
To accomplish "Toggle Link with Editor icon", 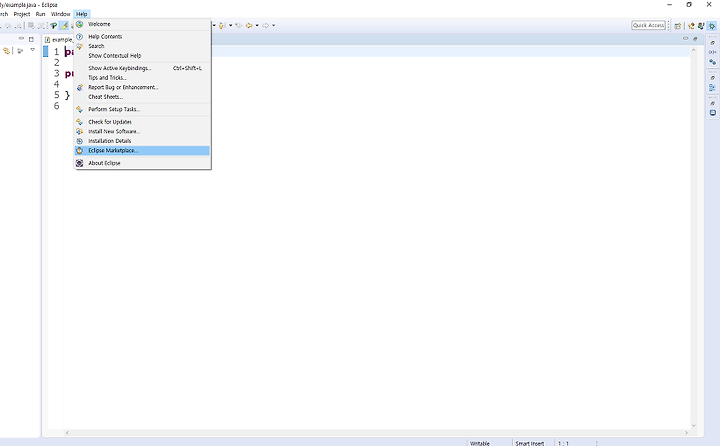I will [x=7, y=51].
